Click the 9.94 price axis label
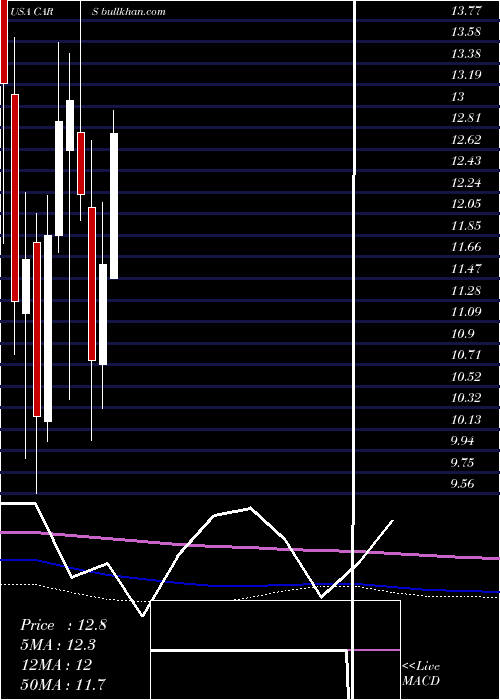This screenshot has width=500, height=700. coord(463,441)
